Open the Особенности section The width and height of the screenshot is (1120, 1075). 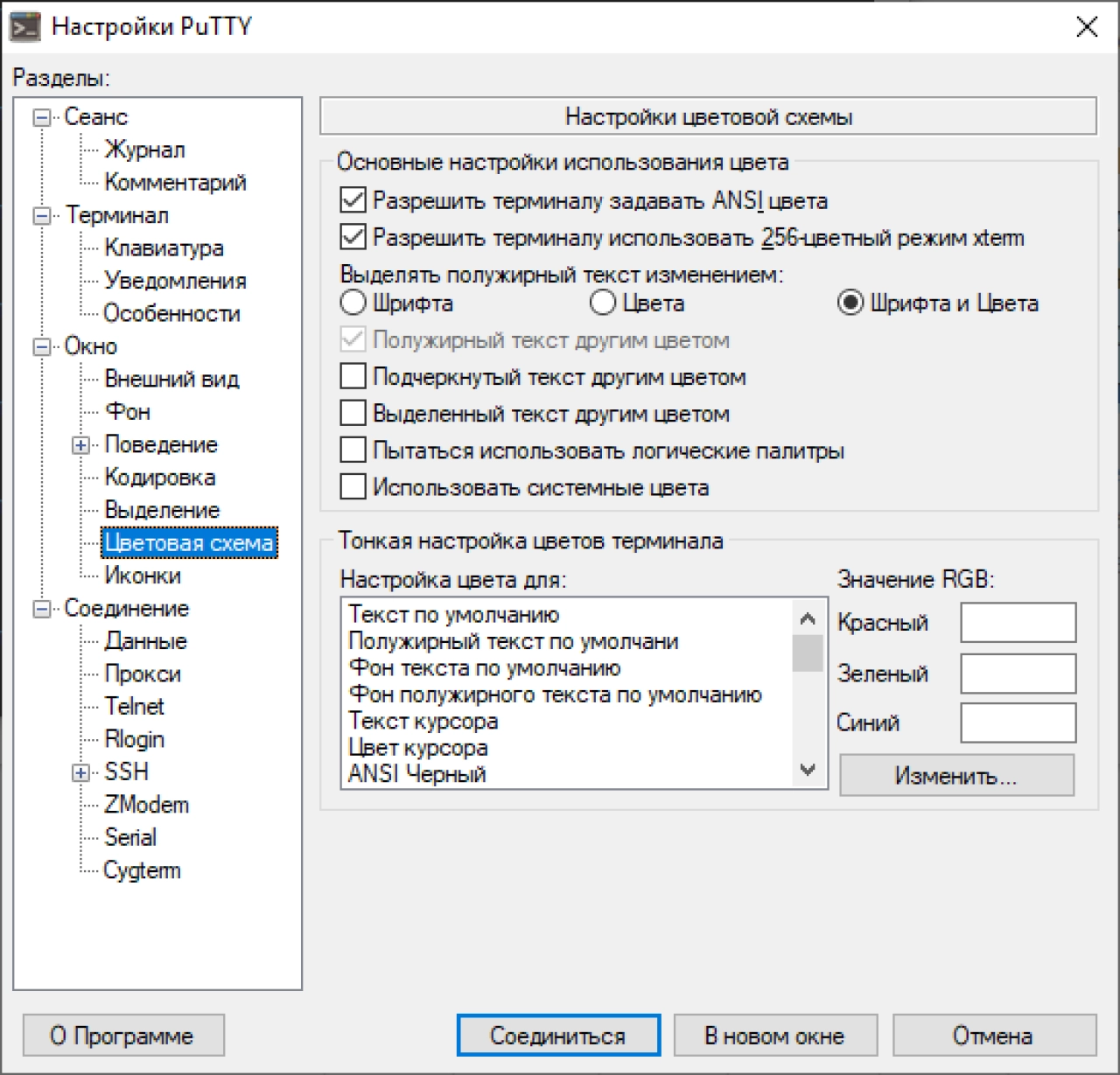(171, 313)
